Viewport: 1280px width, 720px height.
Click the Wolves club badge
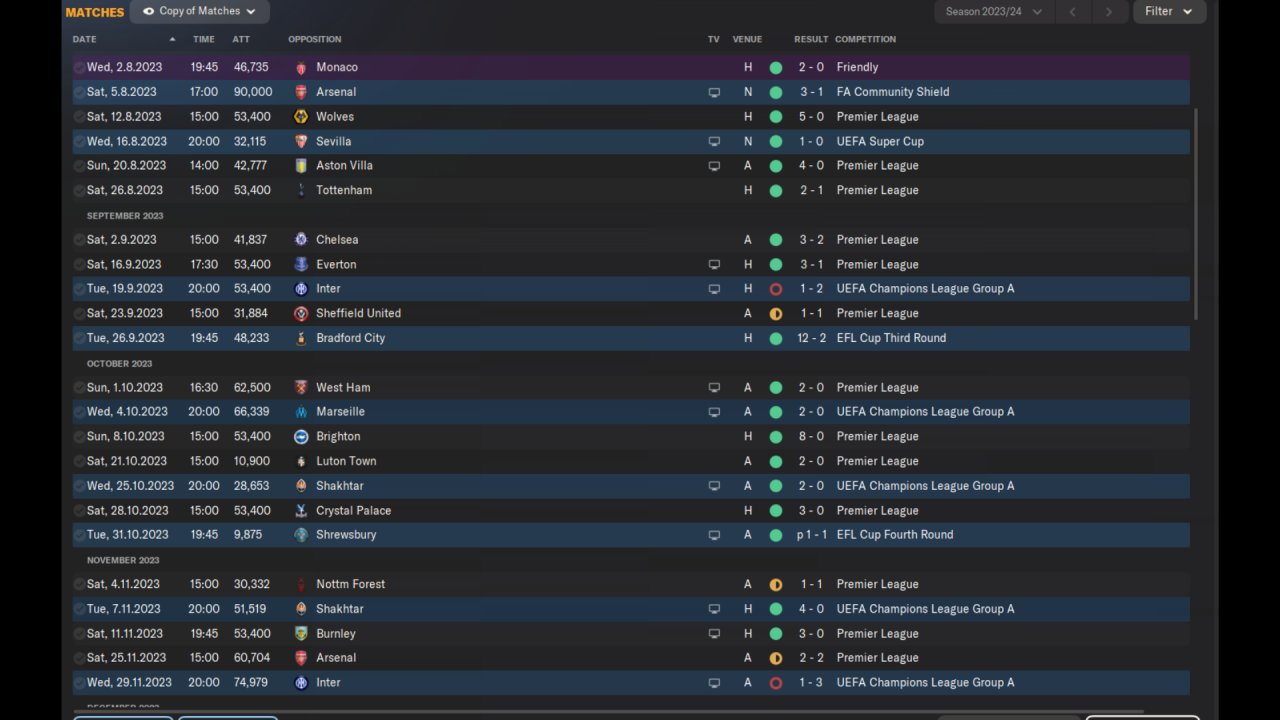click(301, 117)
